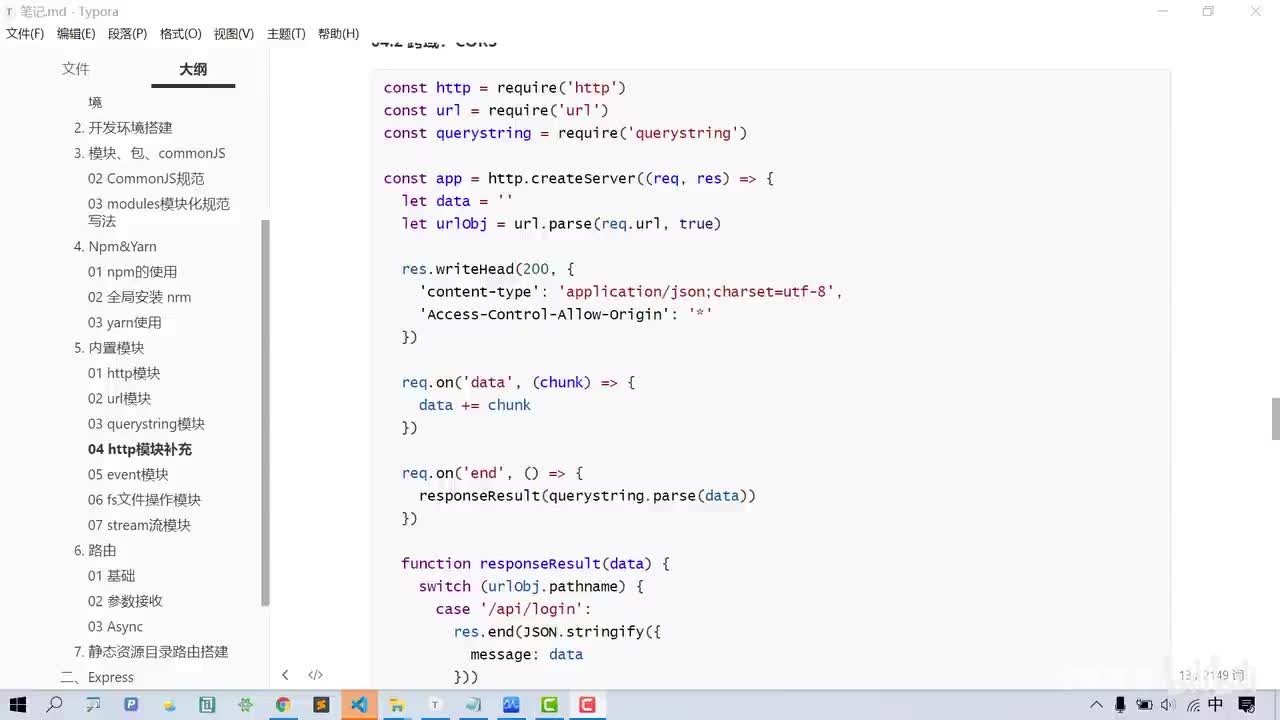Click the outline sidebar scrollbar thumb
The image size is (1280, 720).
[x=265, y=412]
